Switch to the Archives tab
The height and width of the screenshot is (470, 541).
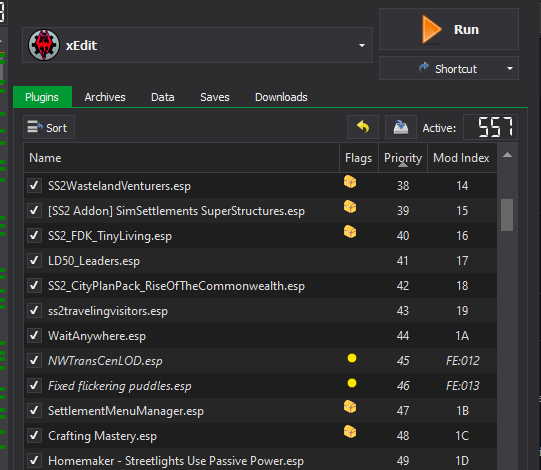105,97
